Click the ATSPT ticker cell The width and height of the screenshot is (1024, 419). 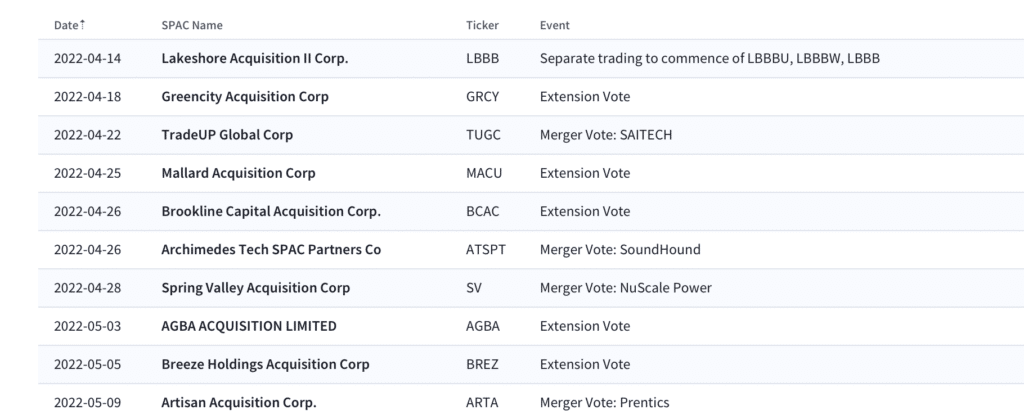click(486, 249)
